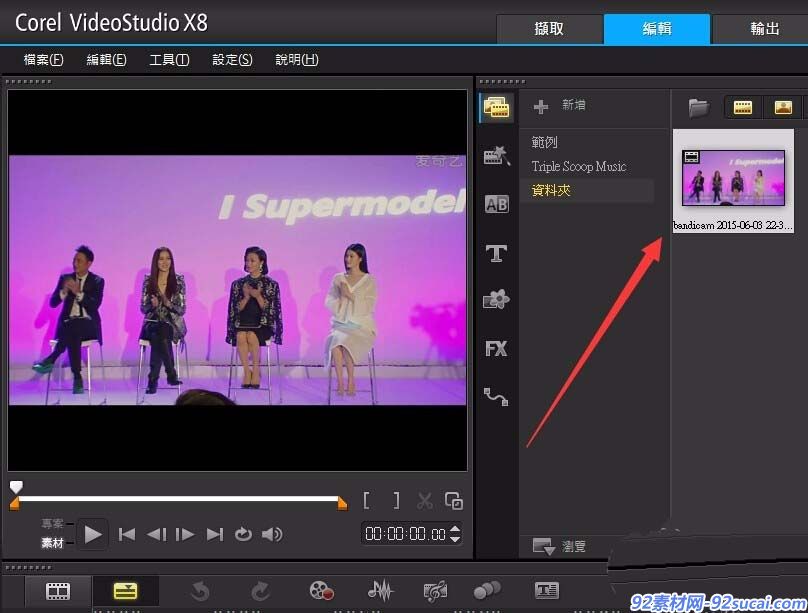
Task: Open the Auto Music tool
Action: (x=435, y=591)
